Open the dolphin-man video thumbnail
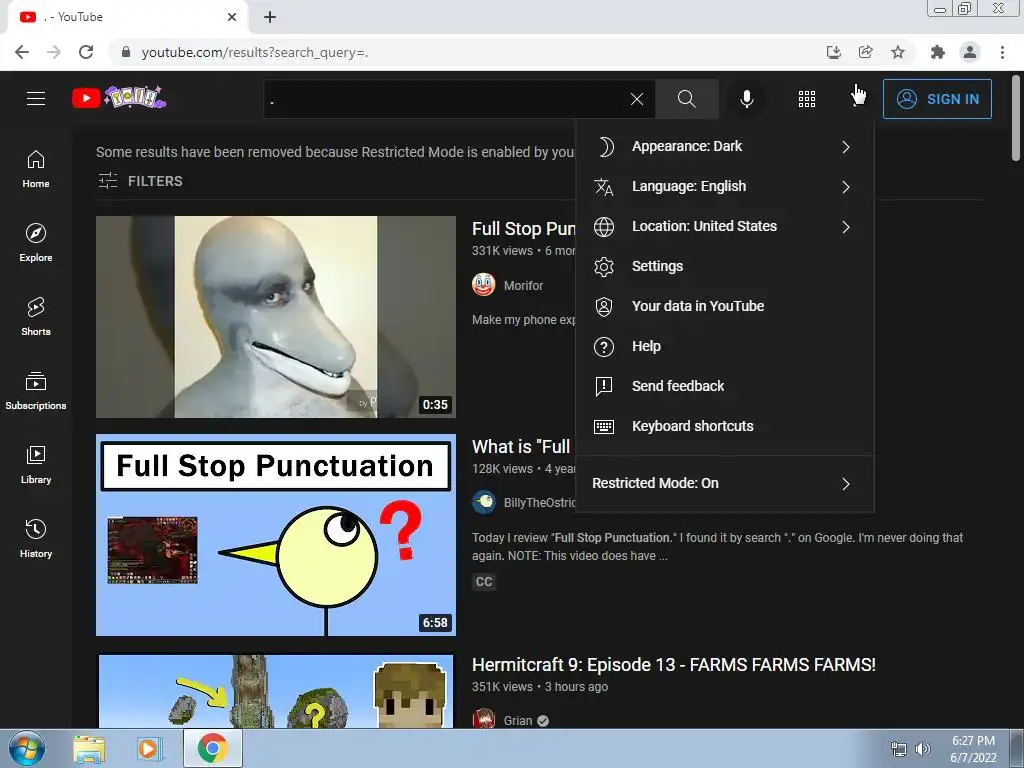 point(276,317)
